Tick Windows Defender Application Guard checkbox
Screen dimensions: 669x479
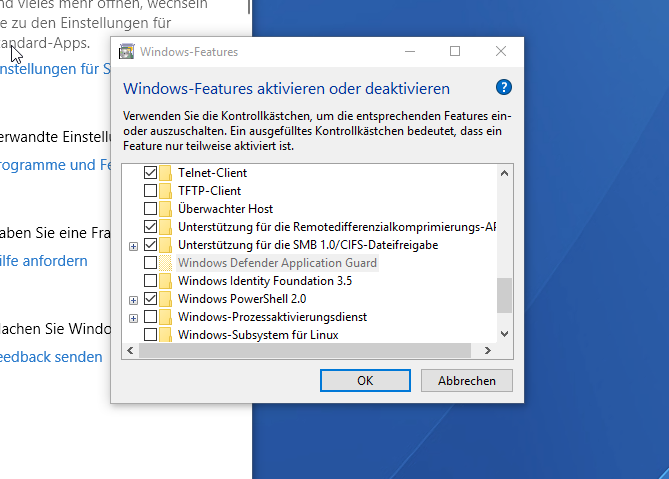click(x=150, y=263)
